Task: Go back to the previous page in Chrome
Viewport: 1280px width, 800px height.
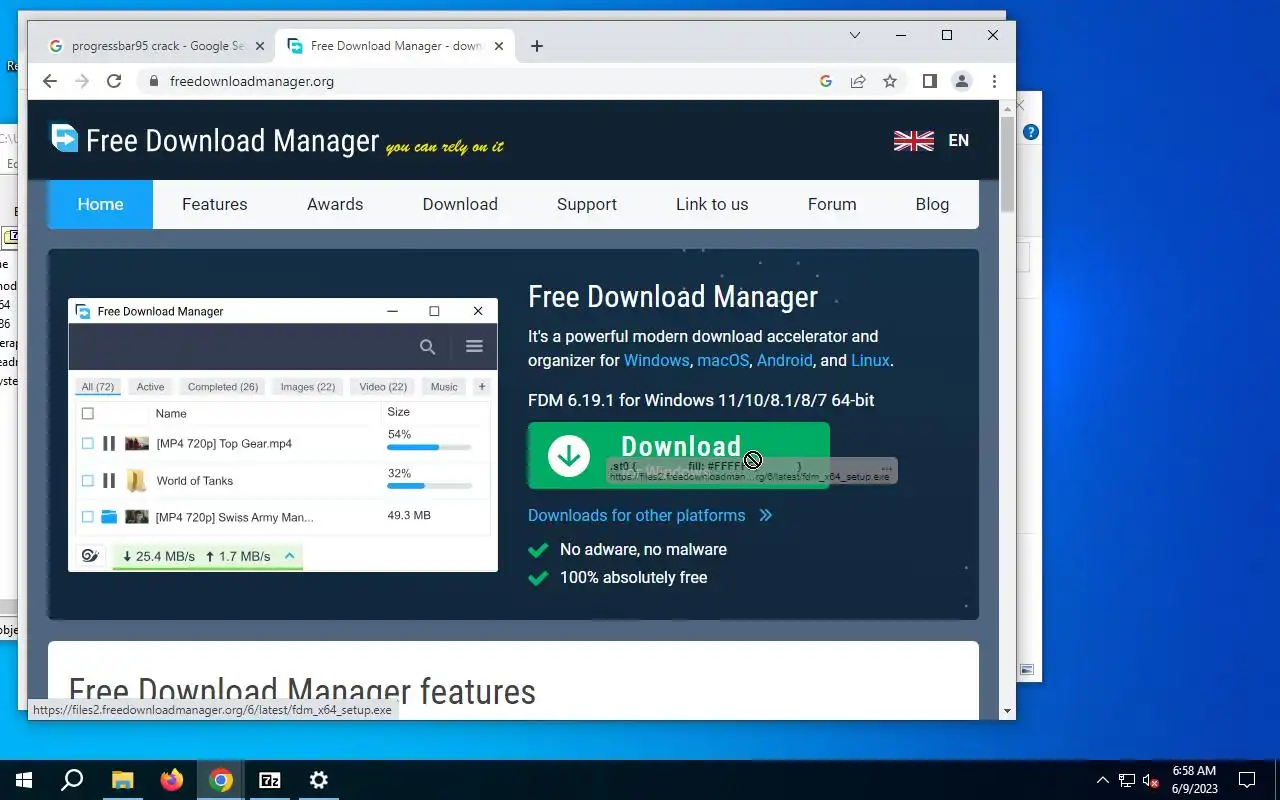Action: 50,81
